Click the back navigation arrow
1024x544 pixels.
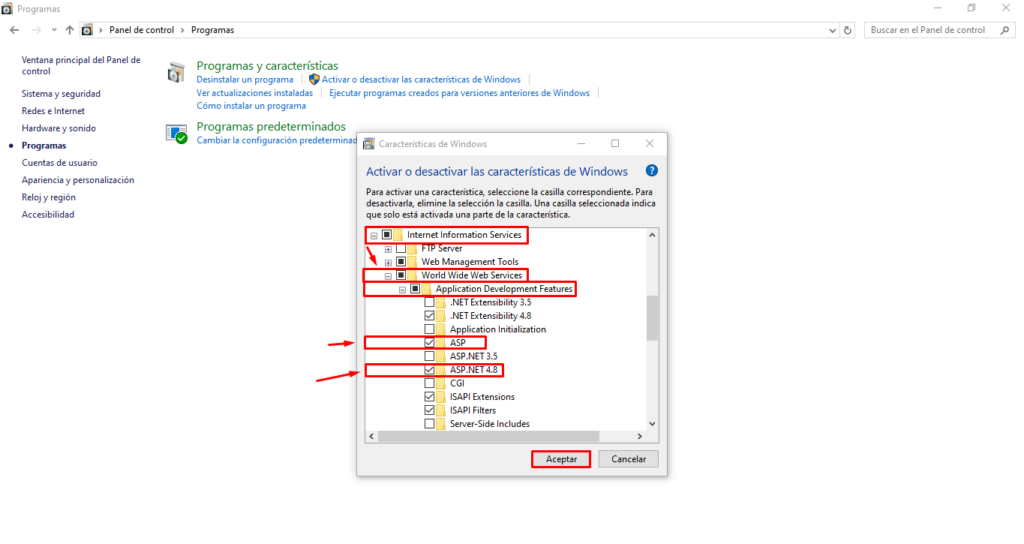point(14,30)
